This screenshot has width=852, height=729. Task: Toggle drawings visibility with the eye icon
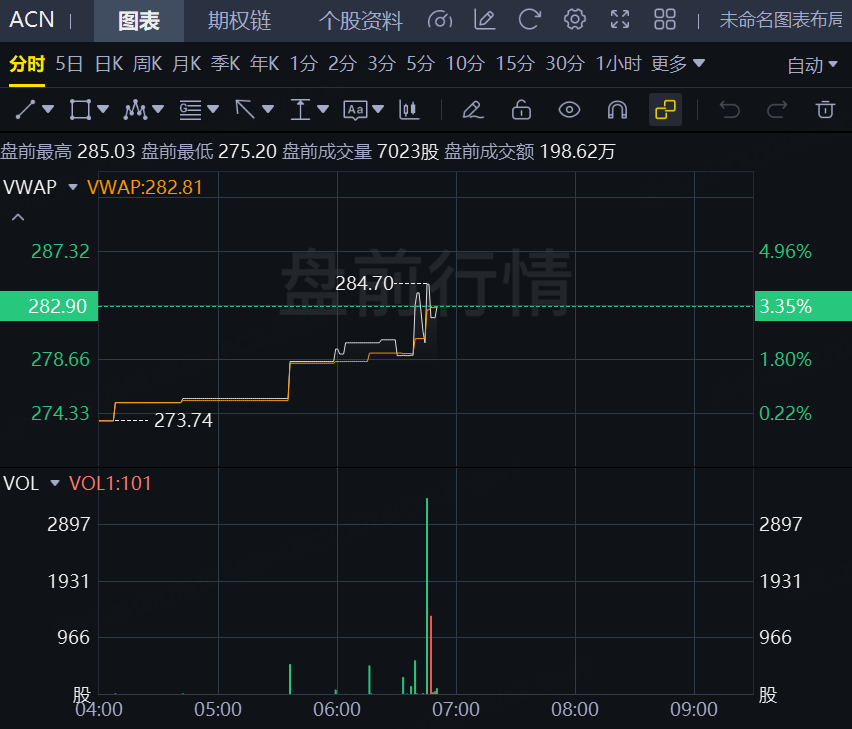pyautogui.click(x=569, y=109)
